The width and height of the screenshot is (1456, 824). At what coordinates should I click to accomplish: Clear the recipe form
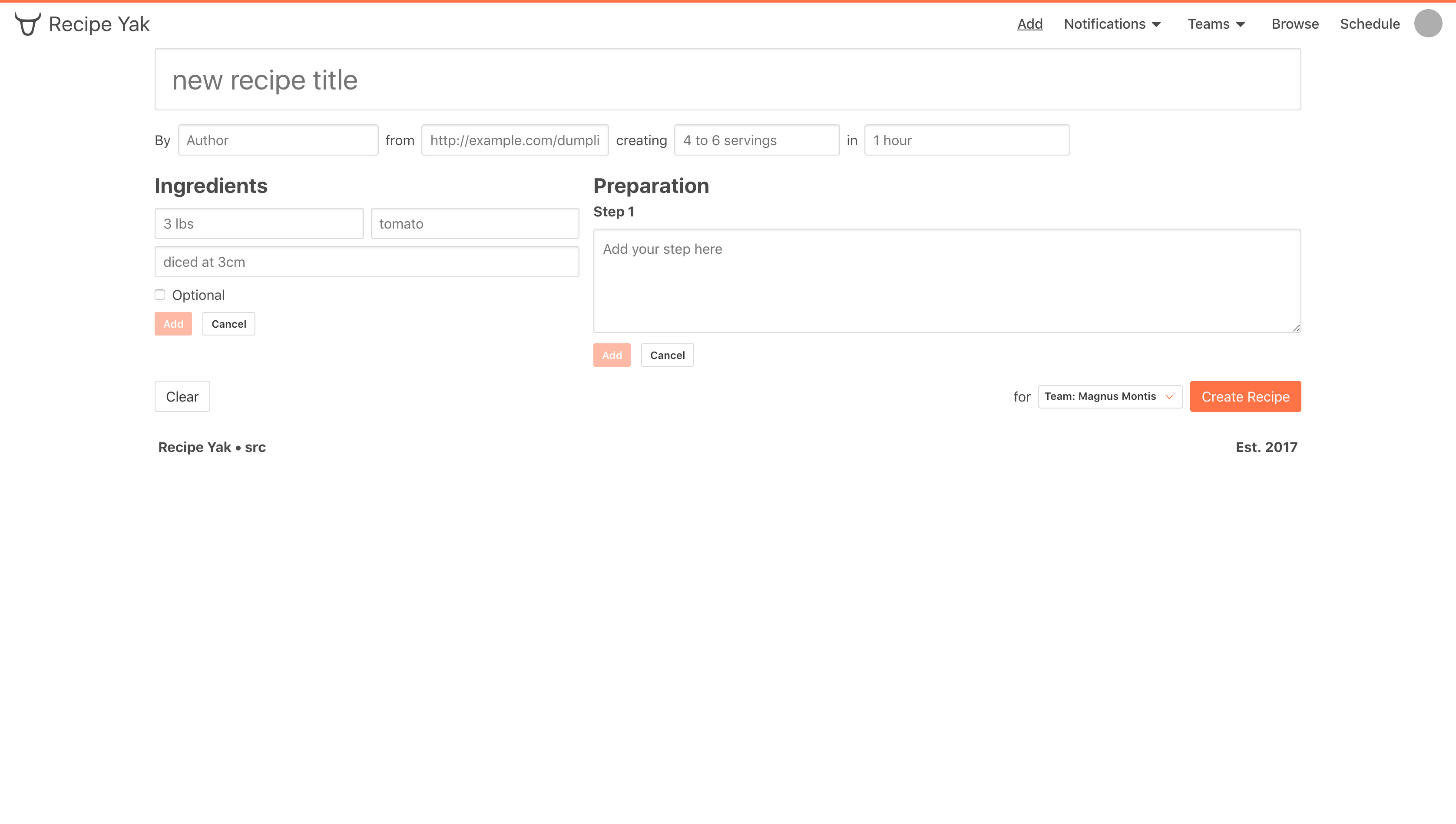point(182,396)
